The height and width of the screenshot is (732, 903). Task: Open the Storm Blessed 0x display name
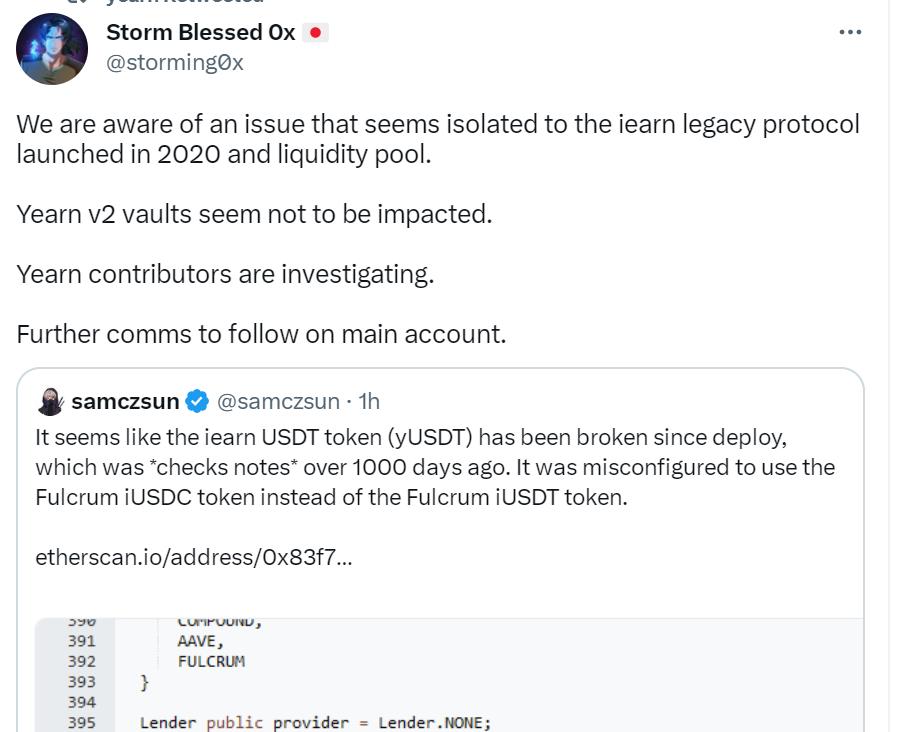(x=200, y=33)
